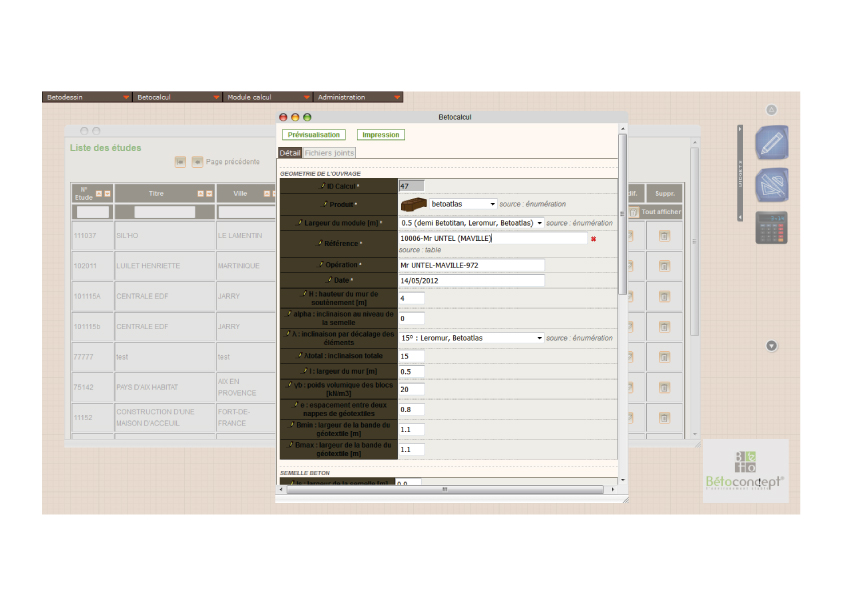Sort Ville column ascending
Viewport: 842px width, 595px height.
(x=266, y=193)
